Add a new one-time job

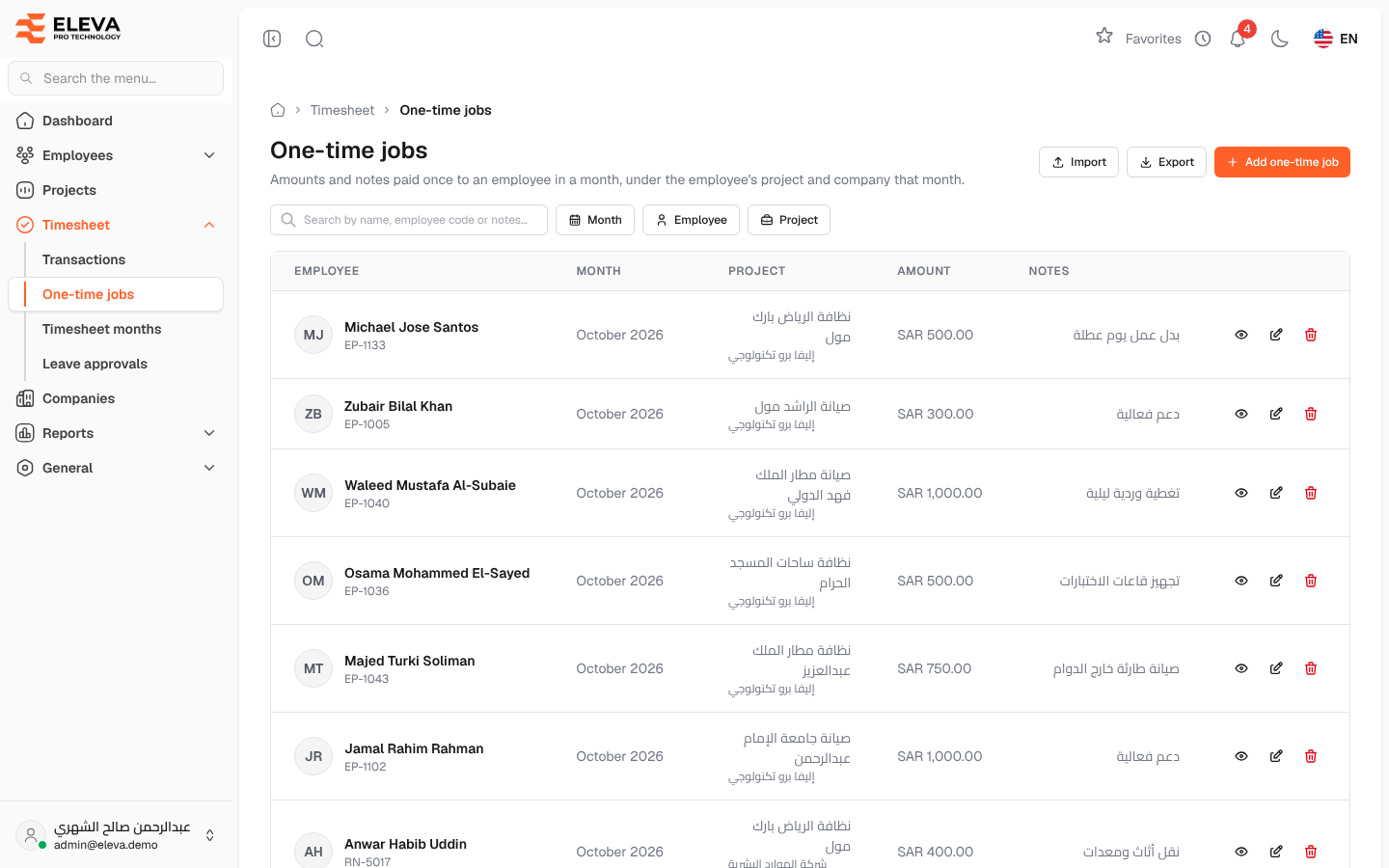[x=1282, y=162]
